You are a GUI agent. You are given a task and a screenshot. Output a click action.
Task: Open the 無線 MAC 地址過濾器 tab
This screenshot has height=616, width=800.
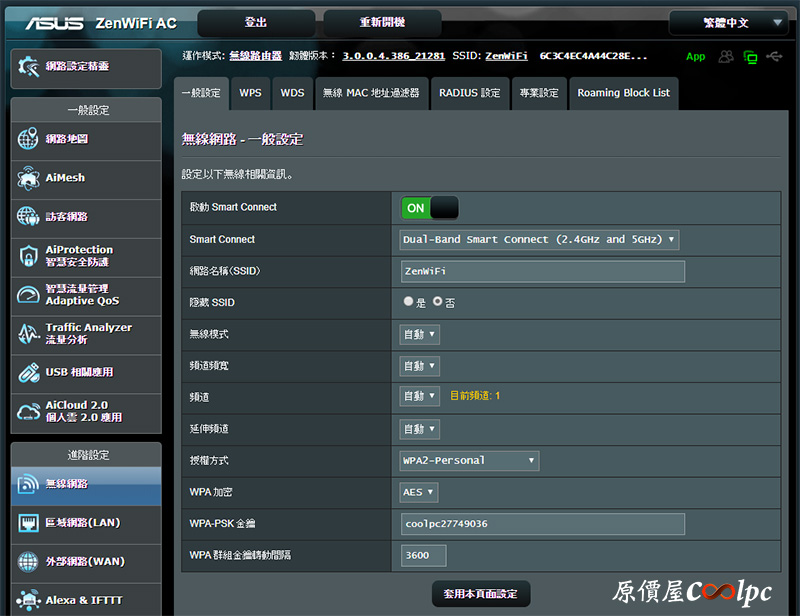[371, 93]
